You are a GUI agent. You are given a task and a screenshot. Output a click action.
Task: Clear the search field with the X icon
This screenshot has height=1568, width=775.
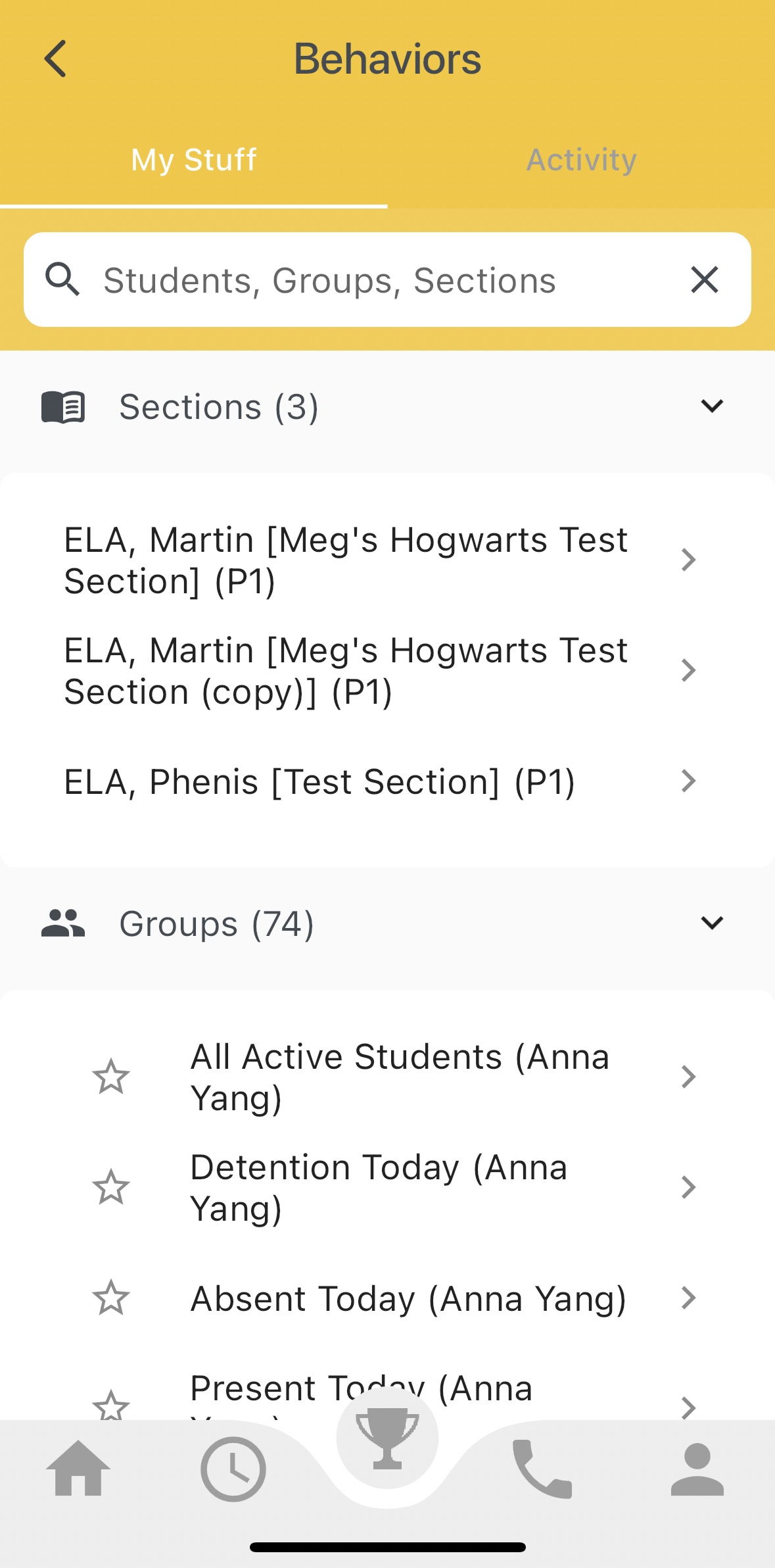[705, 280]
